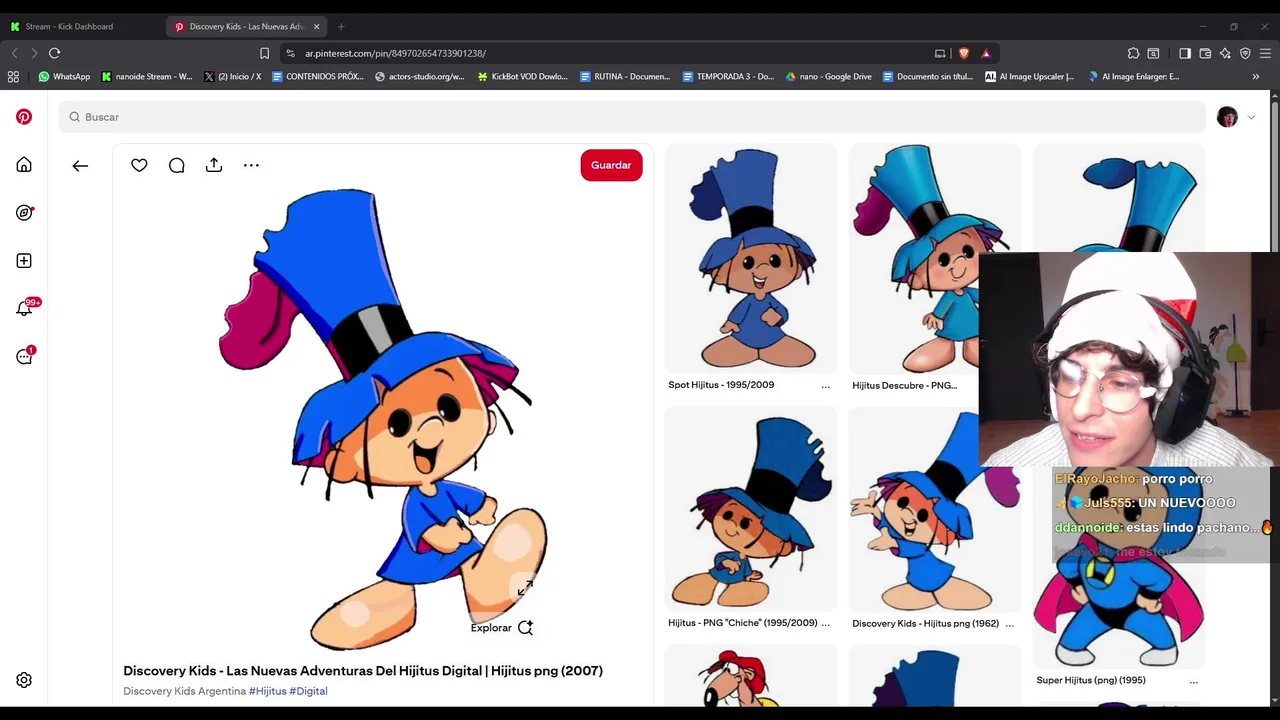
Task: Open the Explore compass icon in sidebar
Action: 24,213
